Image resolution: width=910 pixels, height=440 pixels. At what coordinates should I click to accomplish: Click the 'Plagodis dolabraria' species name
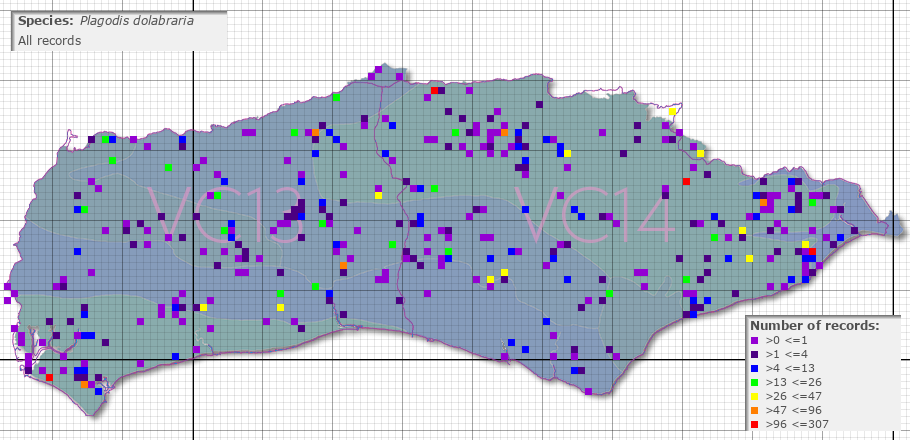137,21
